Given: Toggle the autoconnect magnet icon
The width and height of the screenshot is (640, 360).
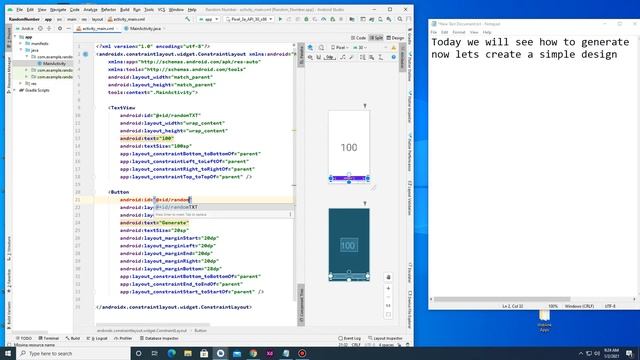Looking at the screenshot, I should pyautogui.click(x=319, y=58).
